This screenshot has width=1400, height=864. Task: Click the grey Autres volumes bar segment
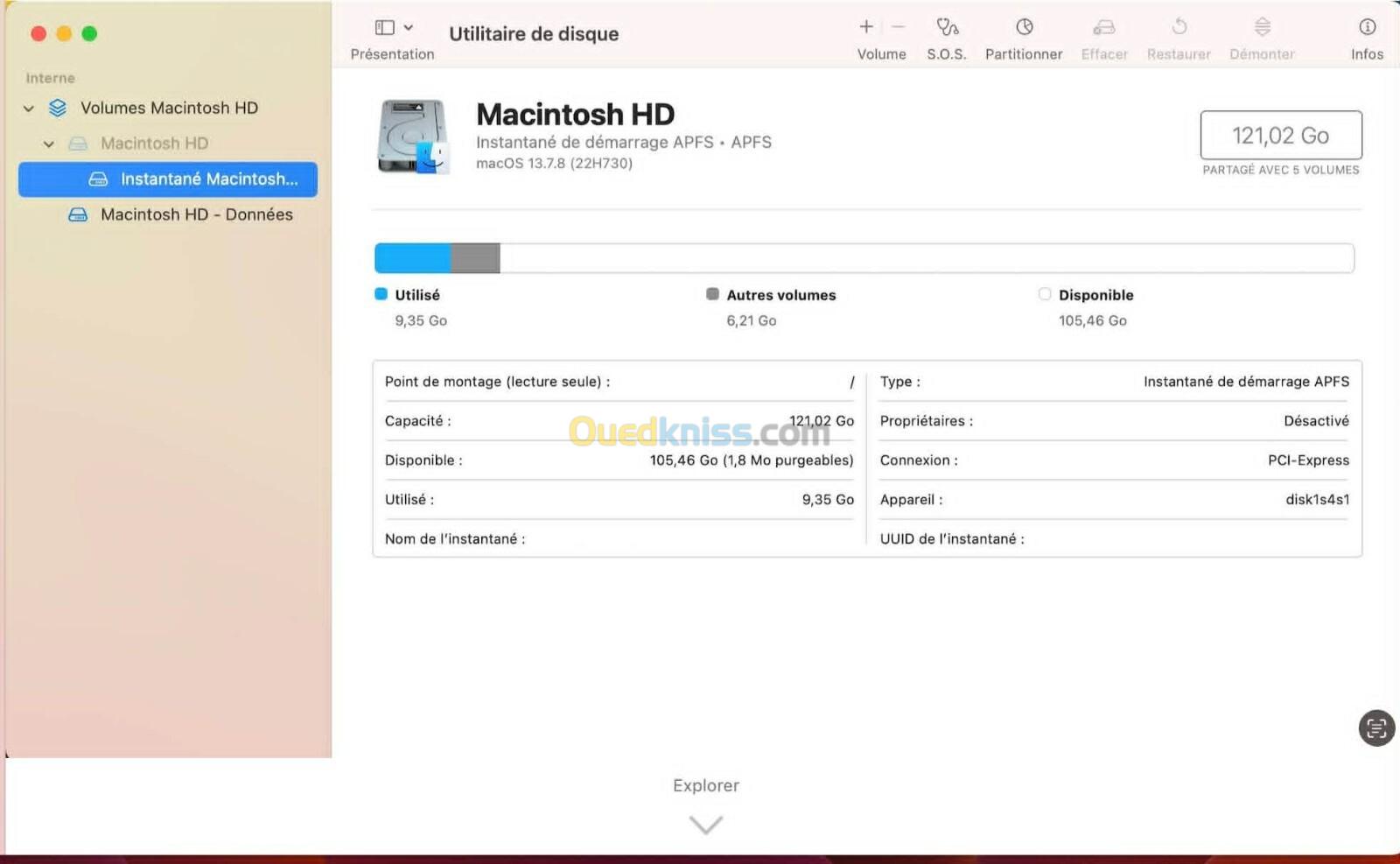[475, 258]
